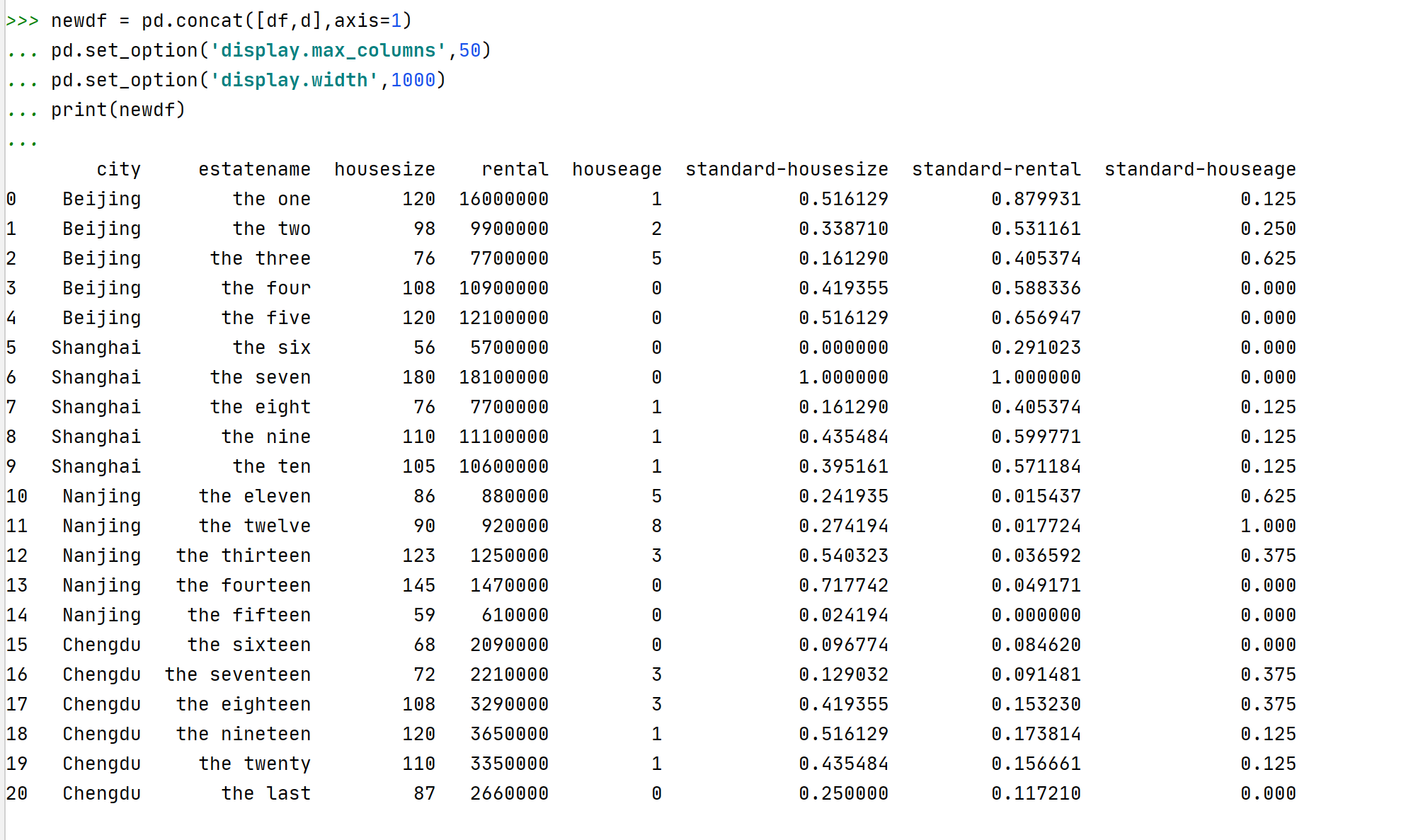Click the standard-housesize column header

(x=787, y=170)
